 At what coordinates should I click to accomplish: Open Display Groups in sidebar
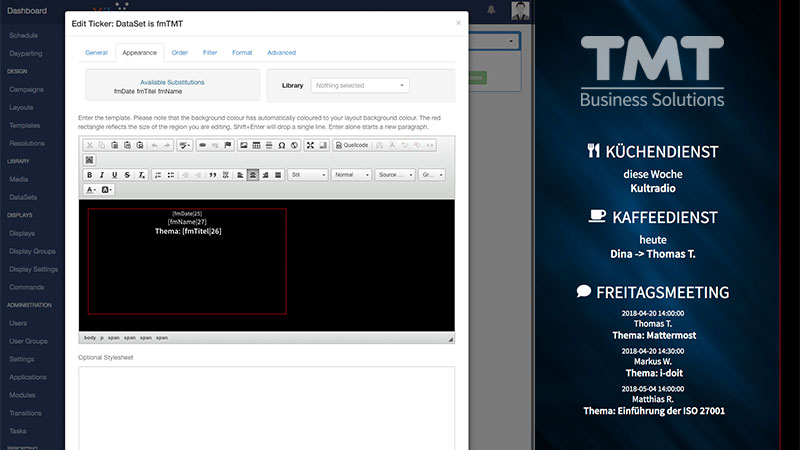[32, 252]
